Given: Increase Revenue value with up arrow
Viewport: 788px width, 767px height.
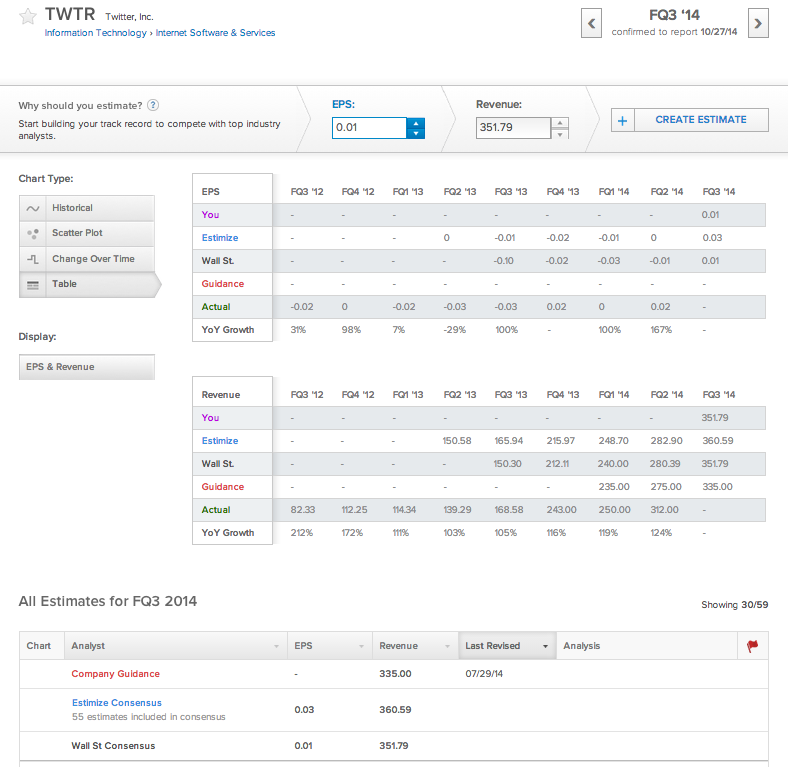Looking at the screenshot, I should [560, 123].
